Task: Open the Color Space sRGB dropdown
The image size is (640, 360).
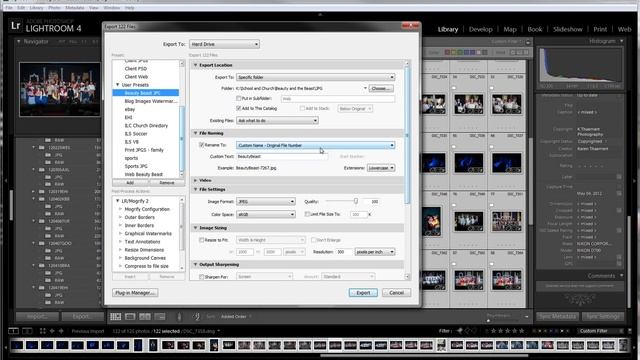Action: point(266,214)
